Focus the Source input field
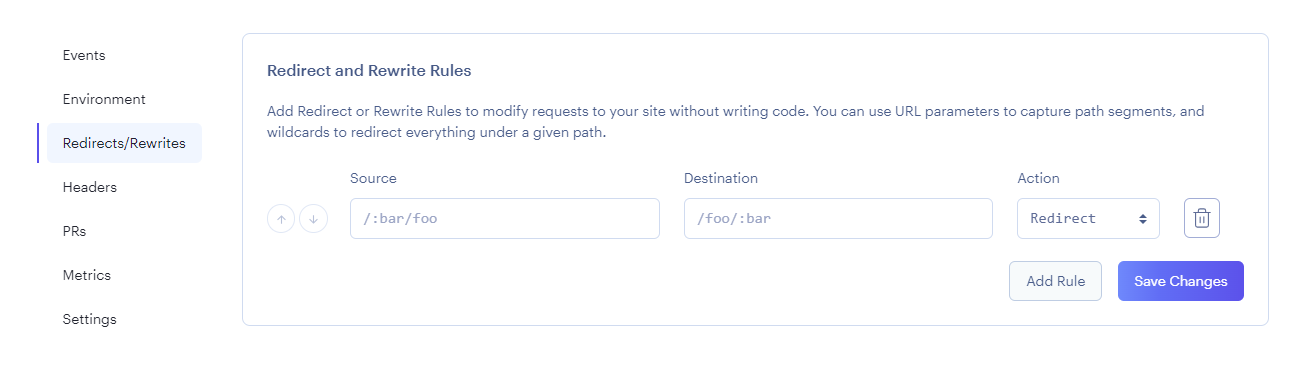Viewport: 1314px width, 365px height. point(505,218)
